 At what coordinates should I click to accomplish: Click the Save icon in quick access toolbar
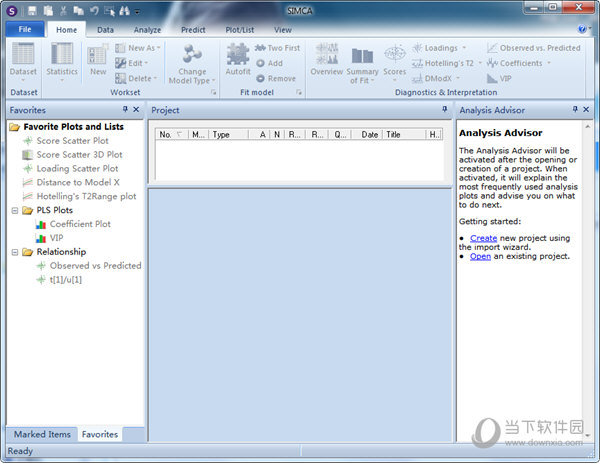coord(32,11)
